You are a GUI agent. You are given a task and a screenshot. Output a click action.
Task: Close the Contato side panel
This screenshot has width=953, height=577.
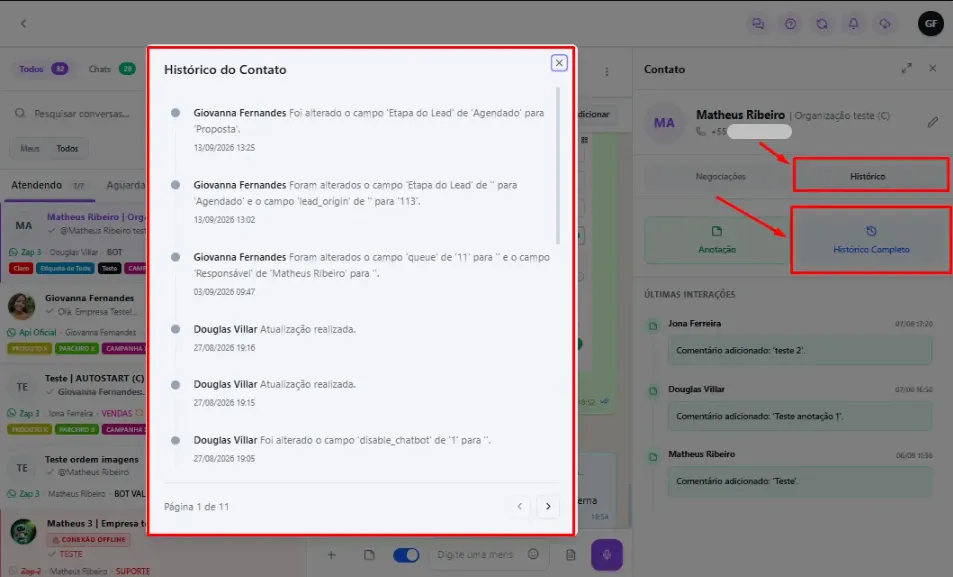(933, 69)
